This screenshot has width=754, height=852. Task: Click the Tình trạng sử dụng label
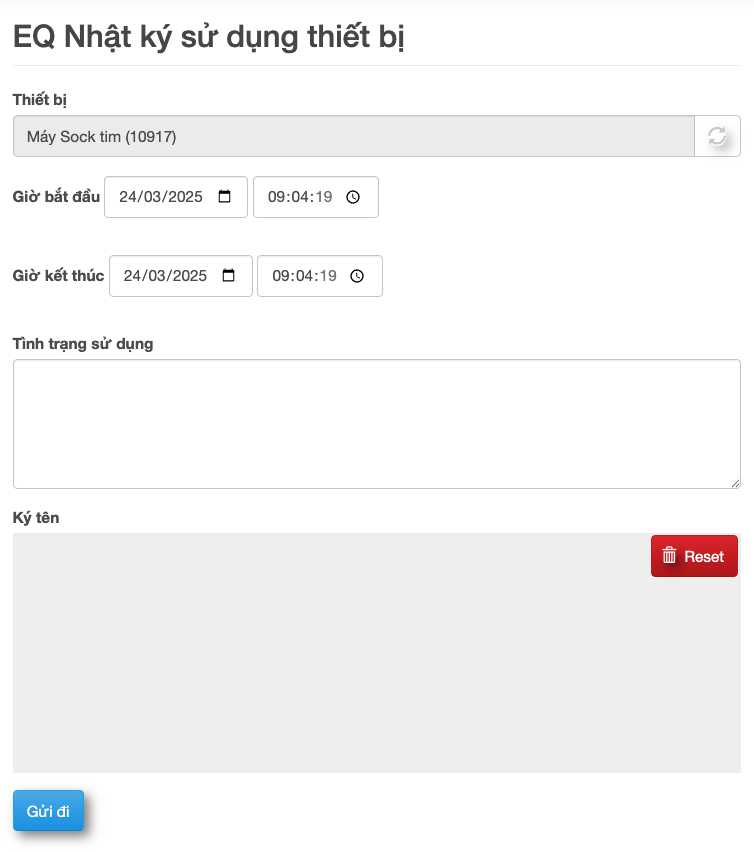tap(83, 344)
